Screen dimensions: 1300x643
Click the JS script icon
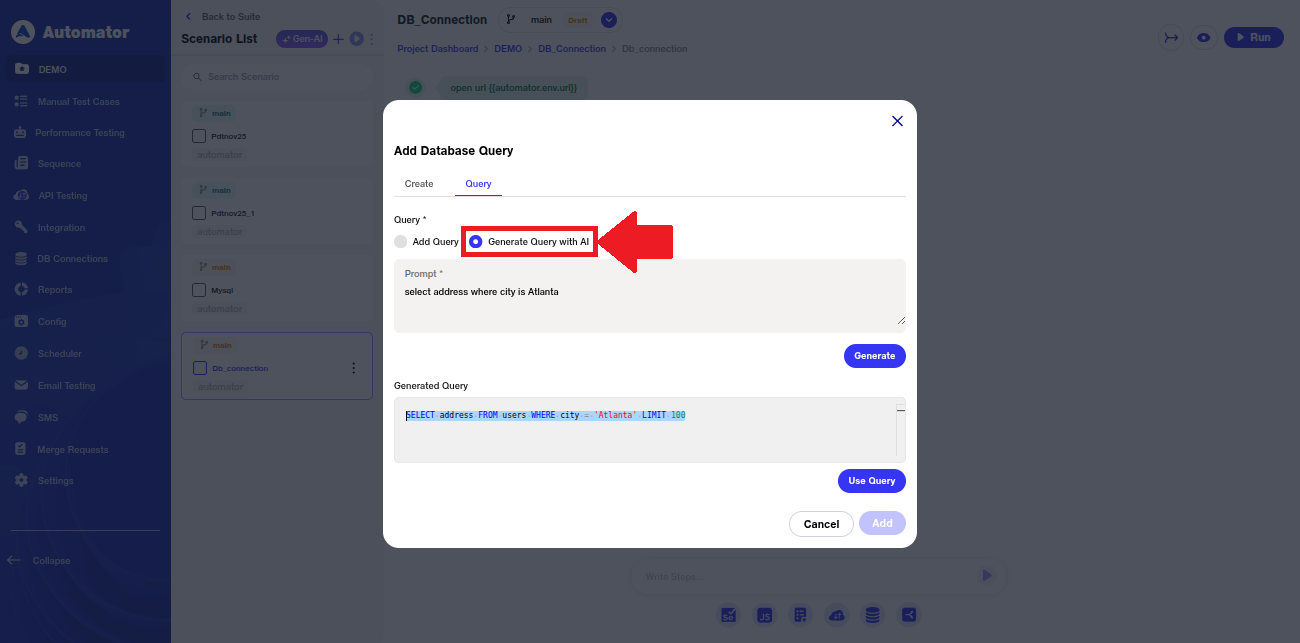(x=765, y=615)
